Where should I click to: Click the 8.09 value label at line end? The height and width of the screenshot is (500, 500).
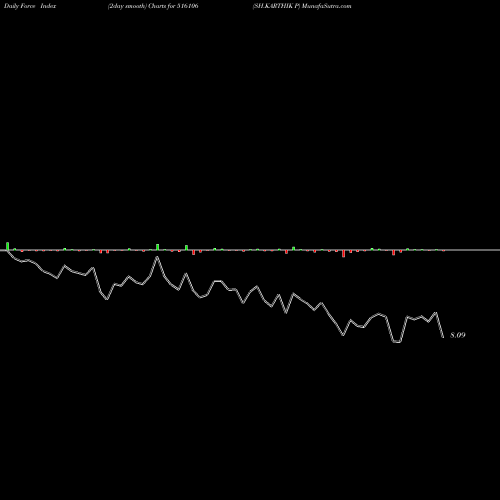point(458,335)
